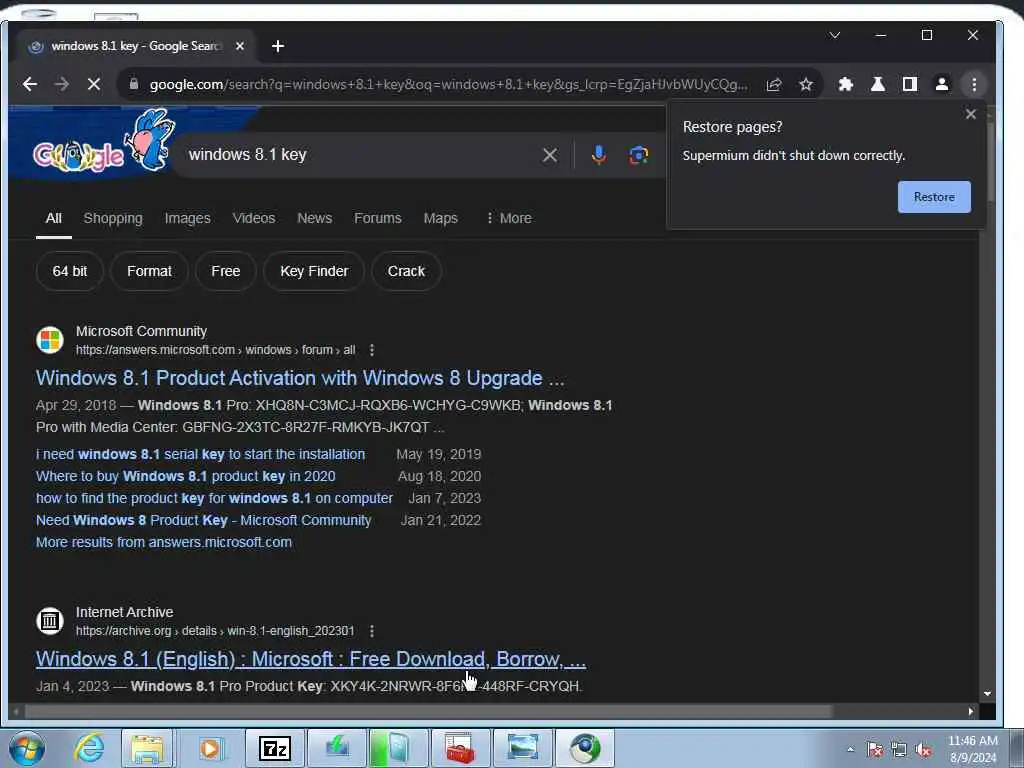Viewport: 1024px width, 768px height.
Task: Start voice search with microphone
Action: coord(599,155)
